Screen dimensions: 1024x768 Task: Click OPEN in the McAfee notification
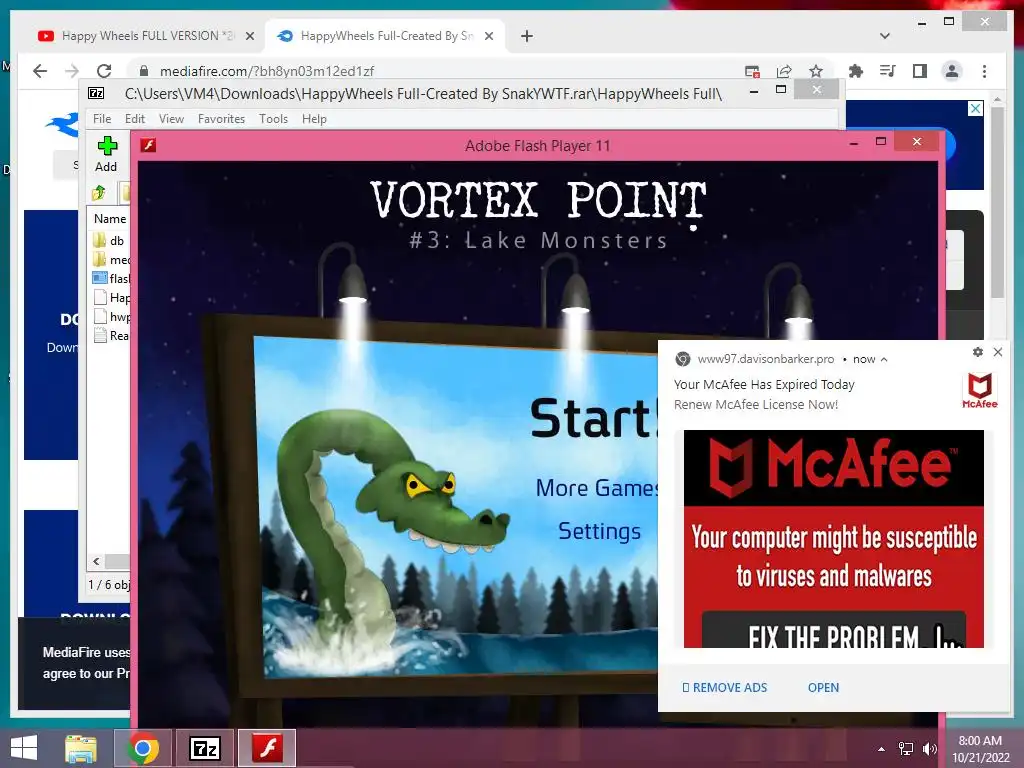(x=824, y=688)
